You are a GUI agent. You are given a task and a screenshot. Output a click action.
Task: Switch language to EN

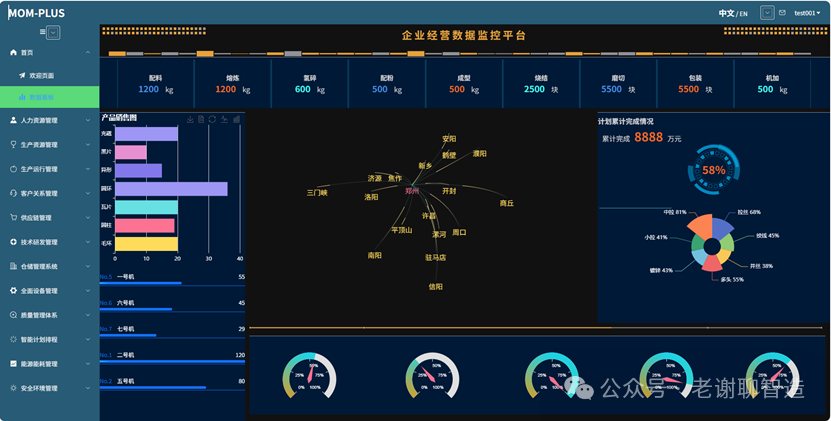tap(744, 14)
